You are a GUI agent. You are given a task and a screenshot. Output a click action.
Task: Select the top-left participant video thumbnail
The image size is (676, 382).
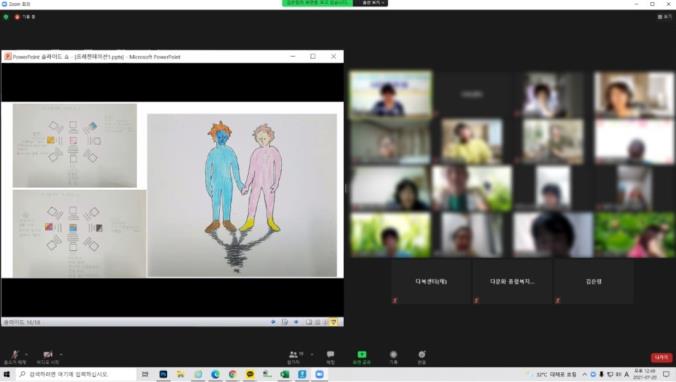point(391,94)
